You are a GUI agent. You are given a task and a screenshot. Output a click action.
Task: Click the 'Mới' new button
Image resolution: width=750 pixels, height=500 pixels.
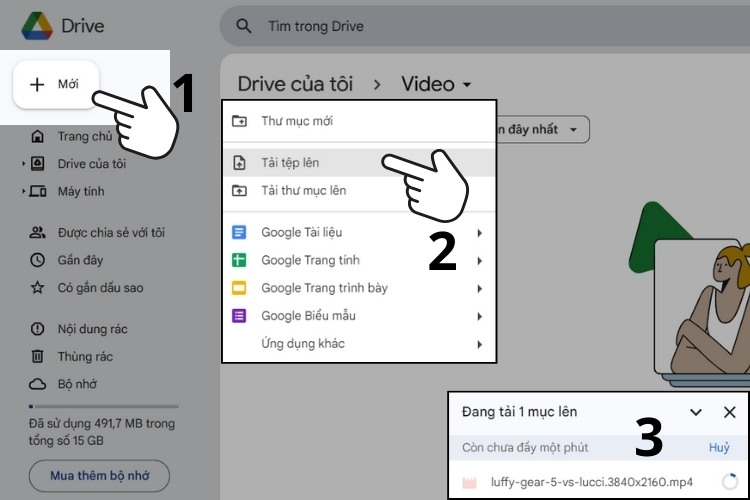coord(56,84)
